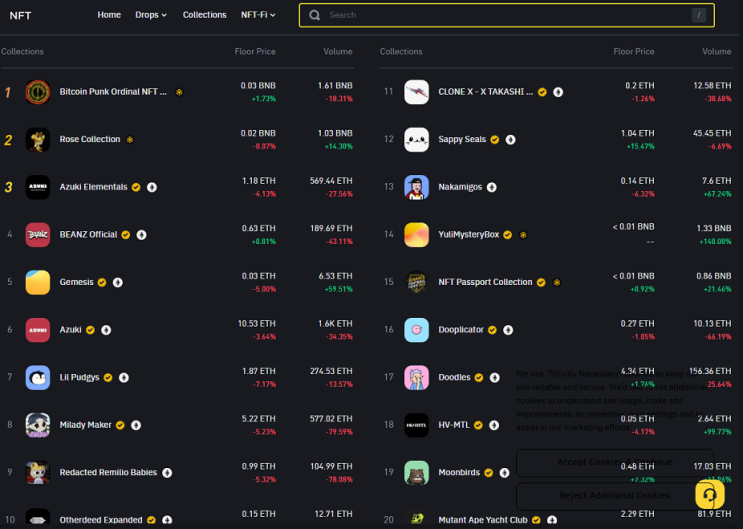Open the Mutant Ape Yacht Club name

483,520
